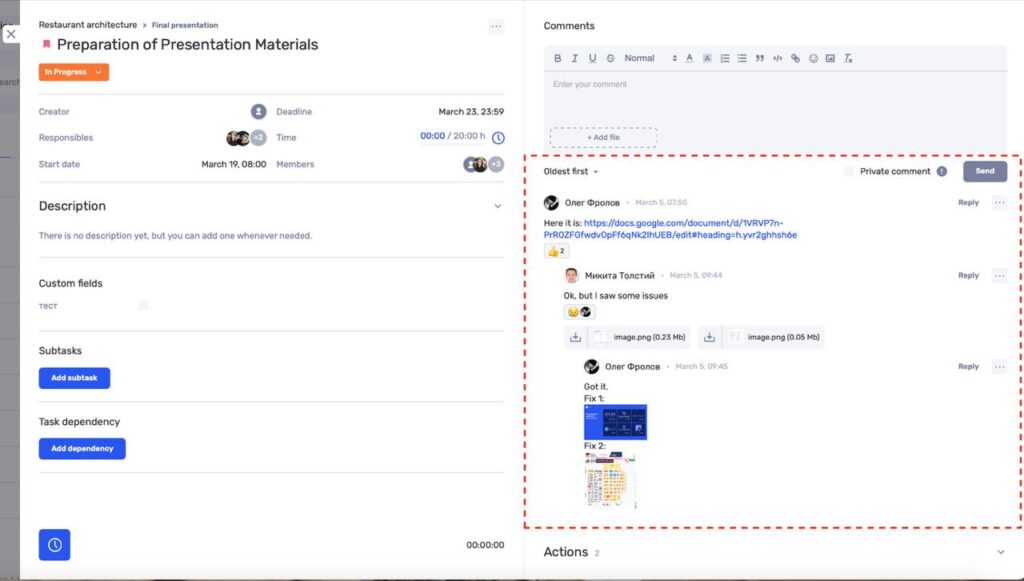Open the Restaurant architecture breadcrumb

[88, 25]
